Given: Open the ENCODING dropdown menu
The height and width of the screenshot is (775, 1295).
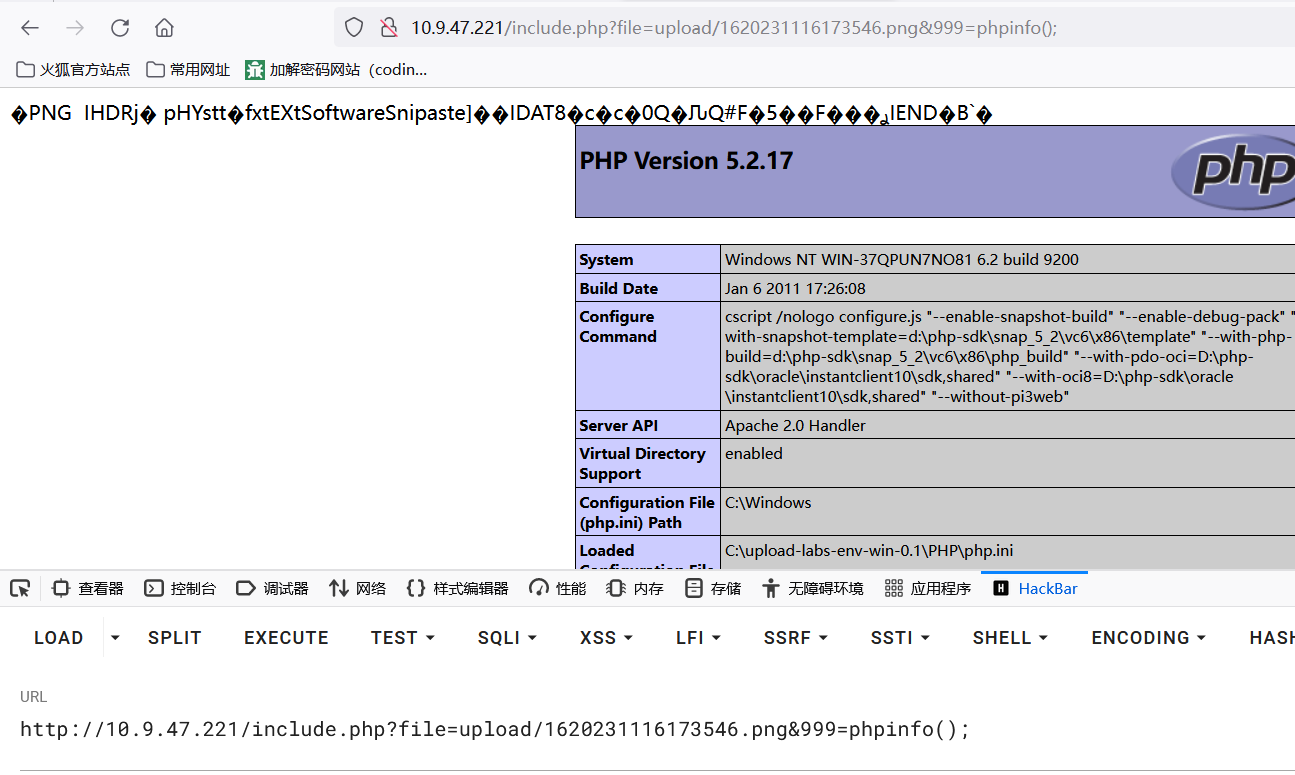Looking at the screenshot, I should 1148,638.
